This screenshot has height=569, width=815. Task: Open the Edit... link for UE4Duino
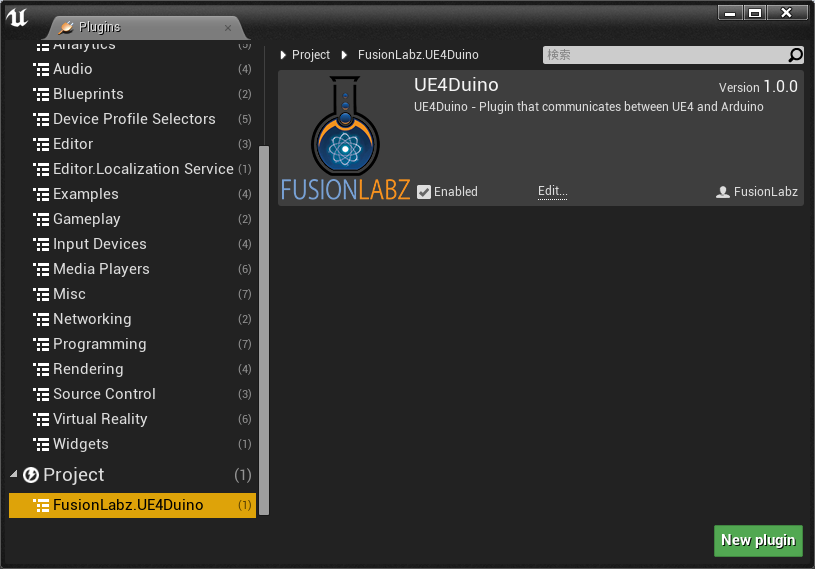click(x=553, y=191)
